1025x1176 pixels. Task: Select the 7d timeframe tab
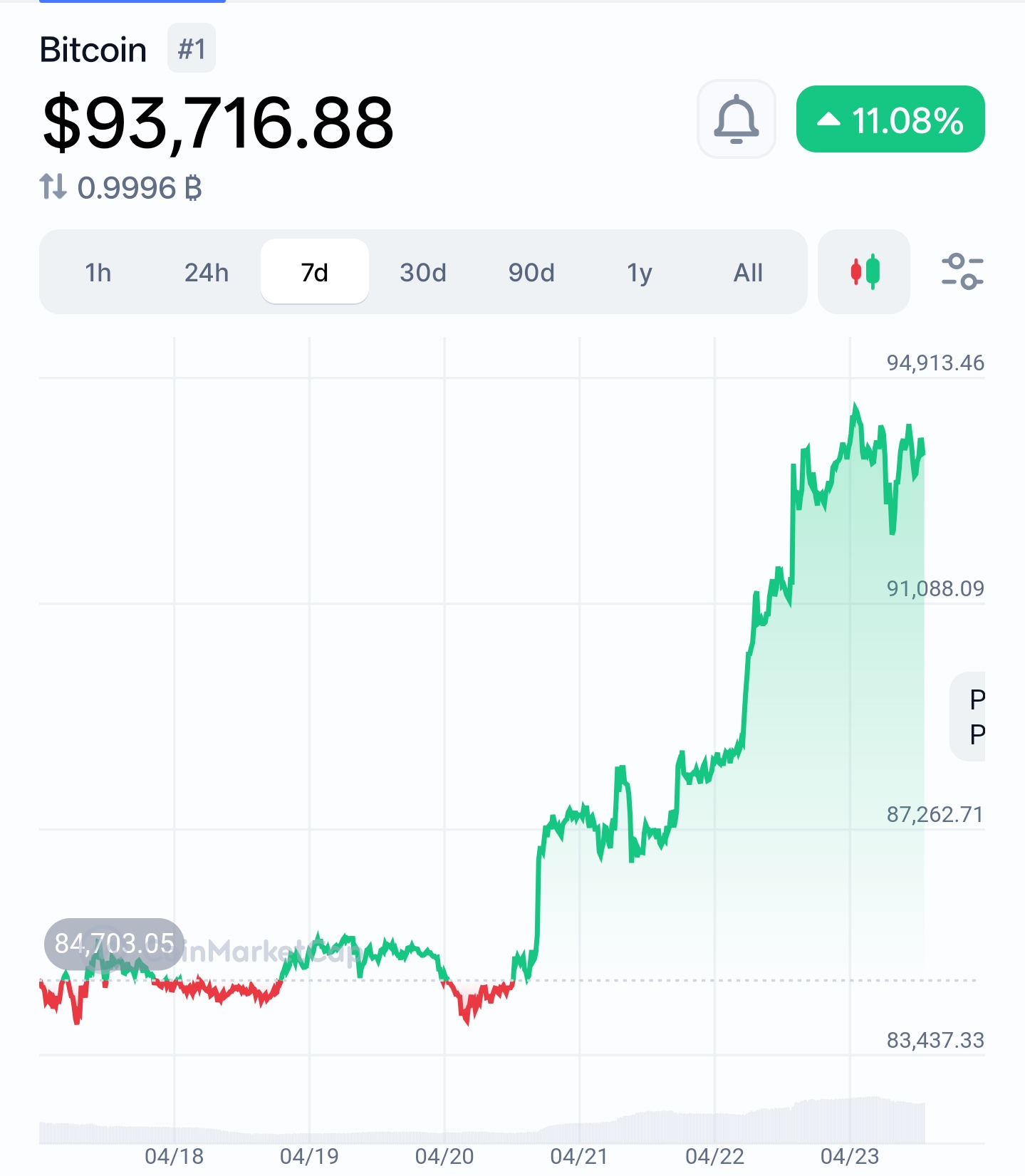pyautogui.click(x=315, y=272)
